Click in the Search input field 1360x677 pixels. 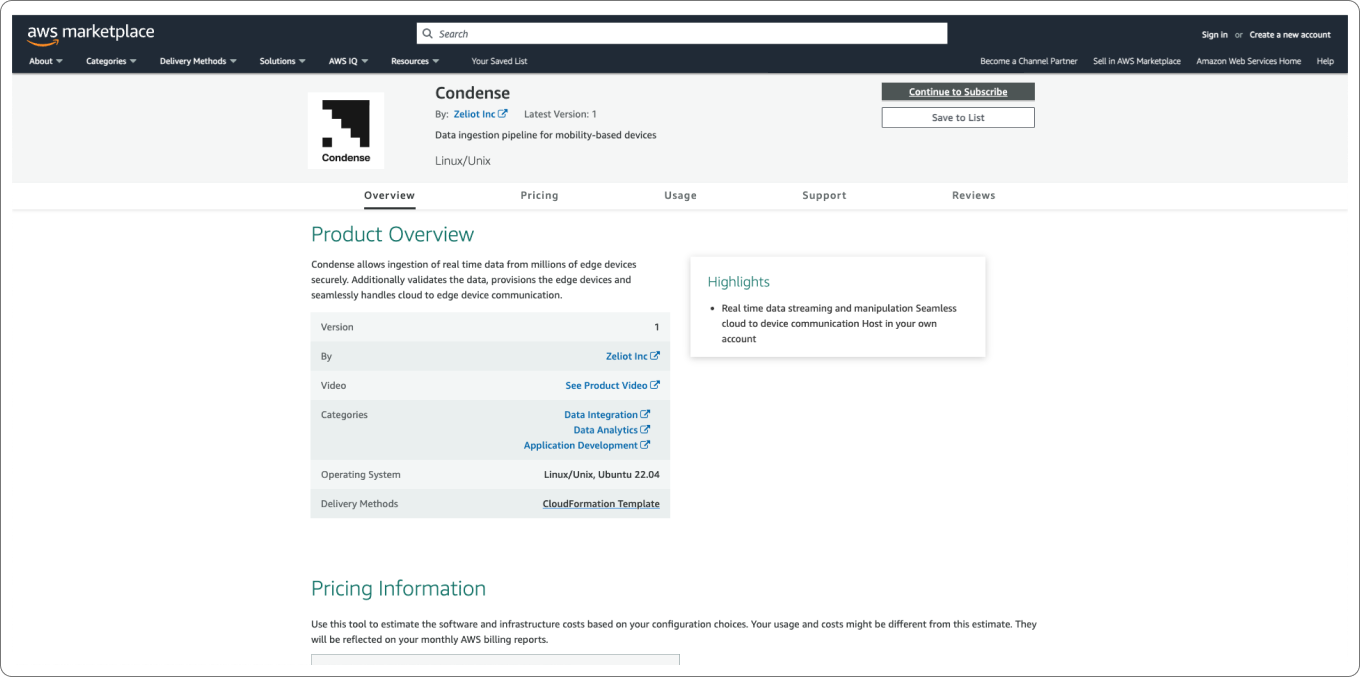click(682, 34)
